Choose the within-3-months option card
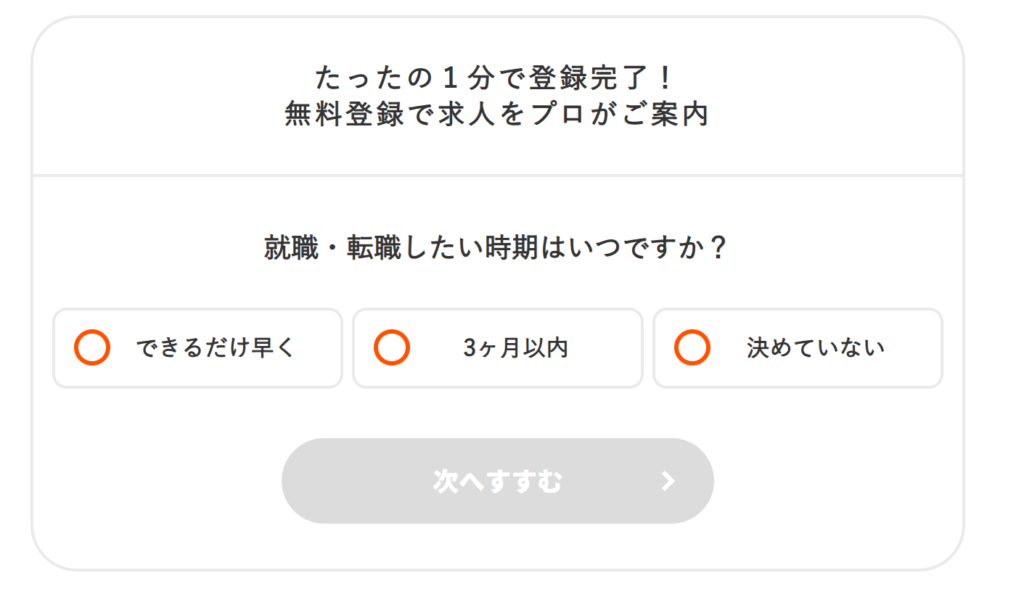1024x594 pixels. [x=497, y=348]
